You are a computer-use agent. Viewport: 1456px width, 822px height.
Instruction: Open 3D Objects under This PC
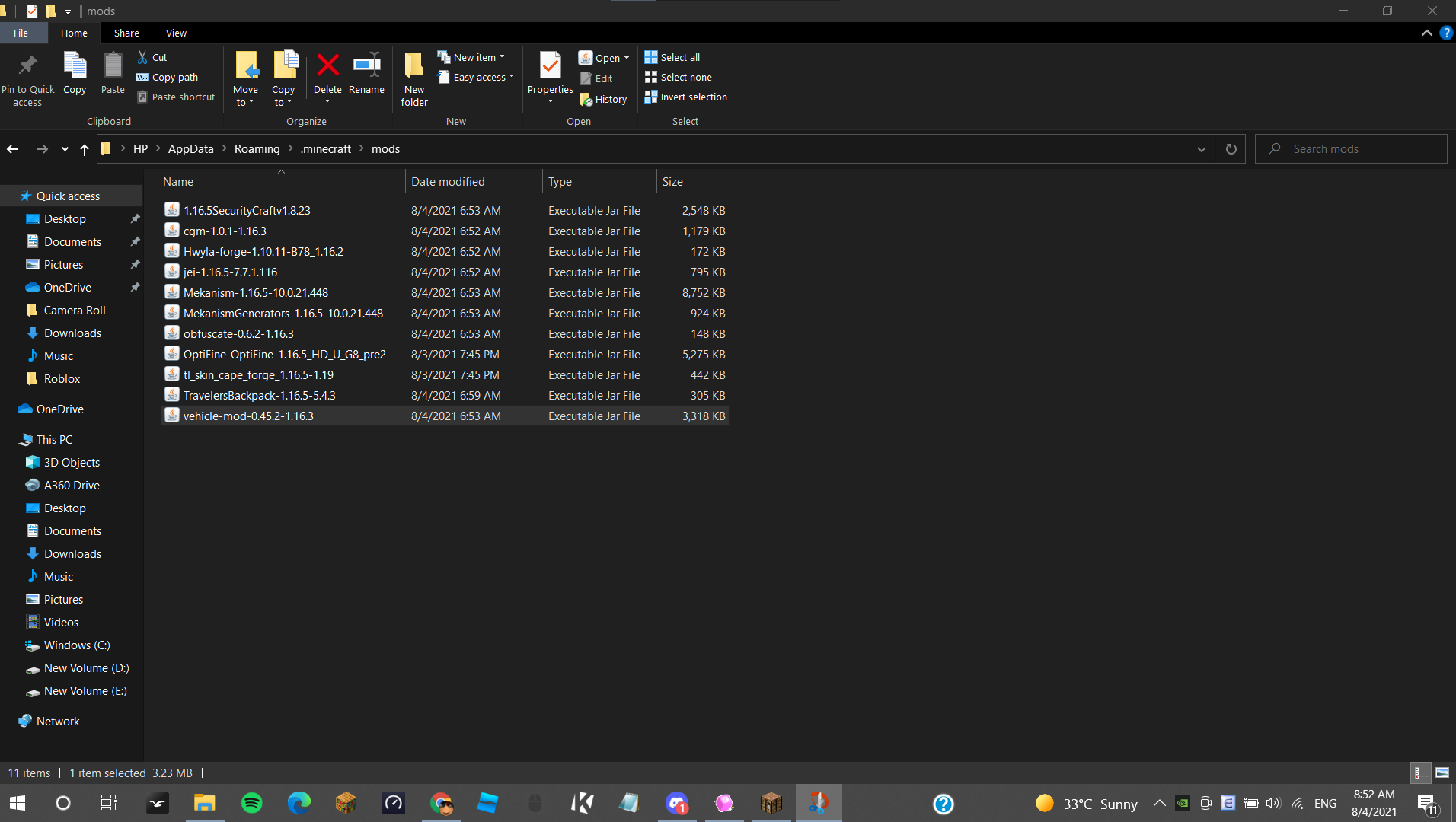[x=72, y=463]
